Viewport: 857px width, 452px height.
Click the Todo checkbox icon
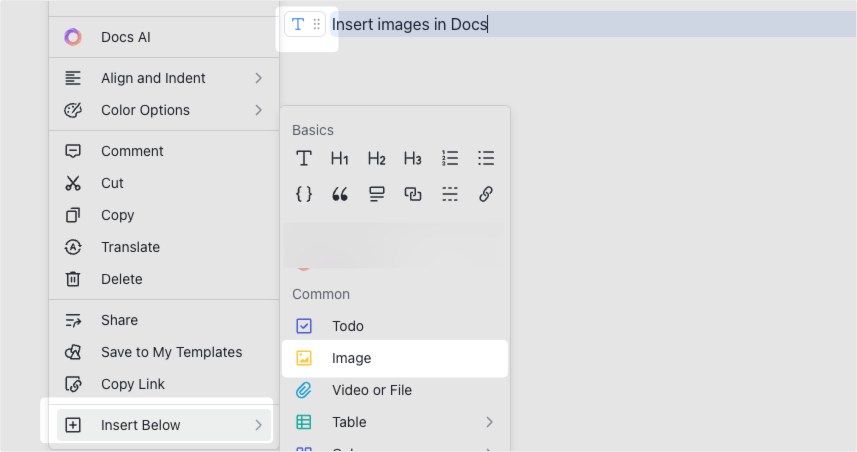click(x=304, y=326)
